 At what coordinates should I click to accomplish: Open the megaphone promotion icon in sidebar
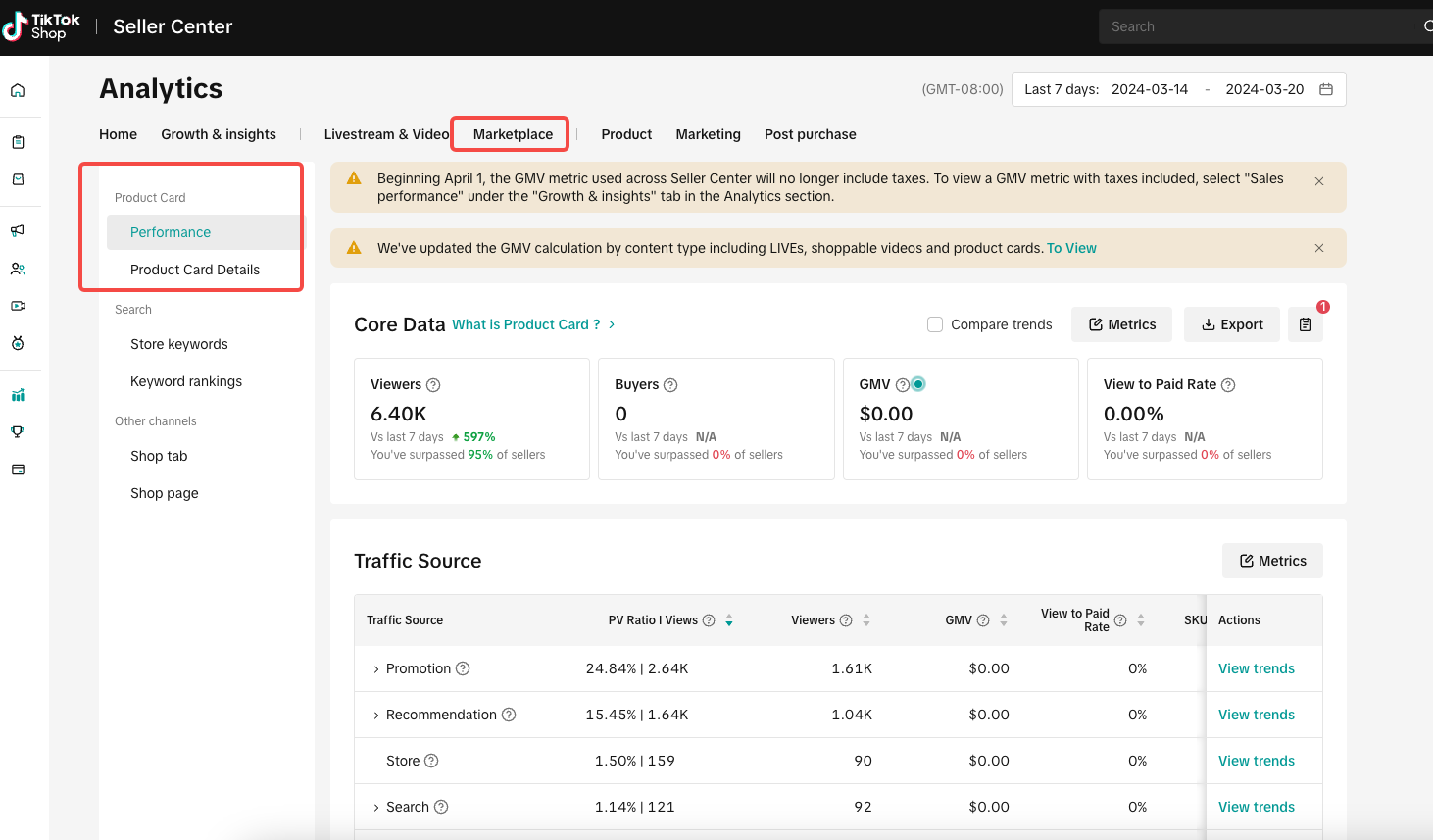pyautogui.click(x=18, y=231)
